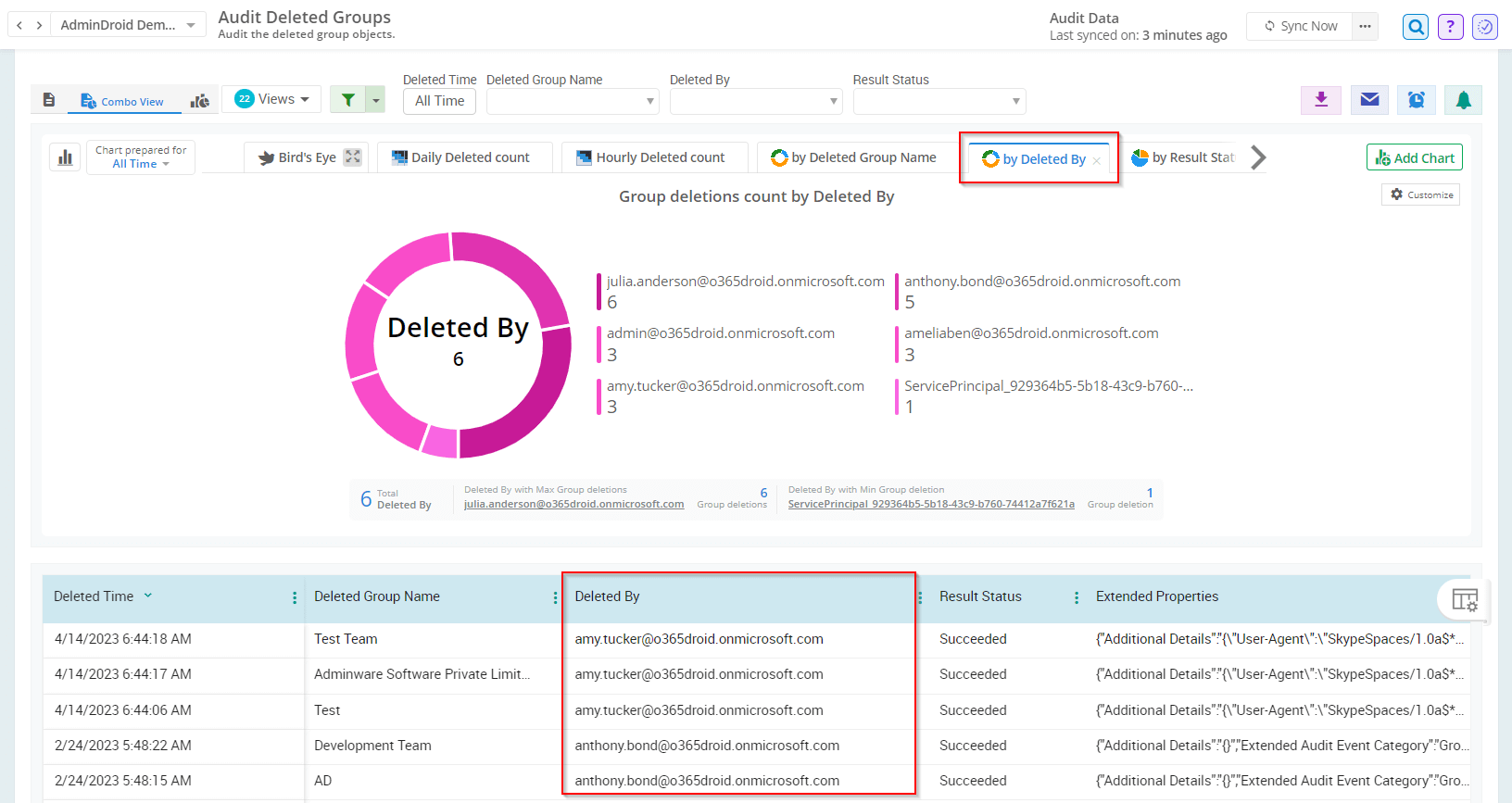Click the Customize chart button
The height and width of the screenshot is (803, 1512).
(x=1421, y=194)
